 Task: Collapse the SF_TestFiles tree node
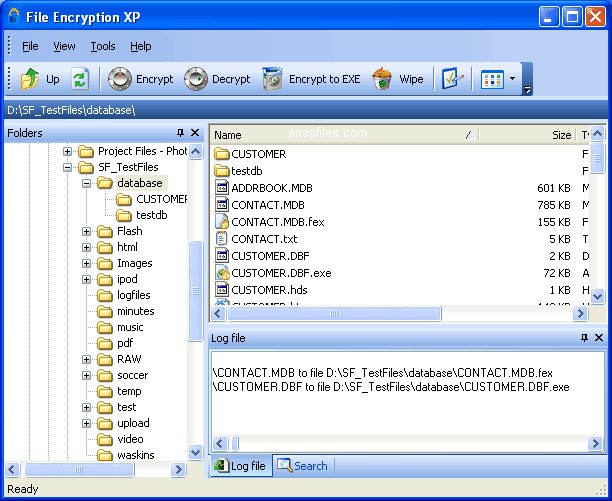click(67, 167)
